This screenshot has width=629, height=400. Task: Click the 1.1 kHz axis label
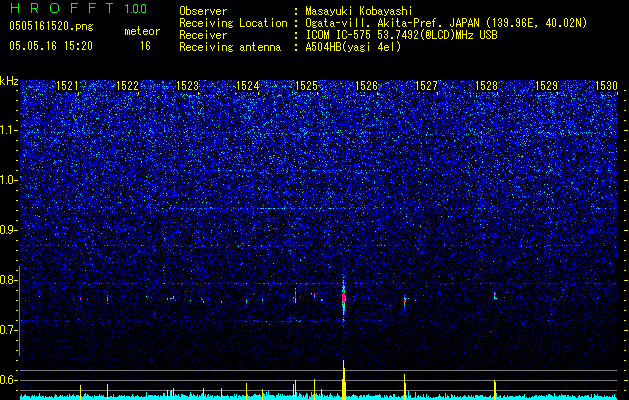tap(8, 130)
